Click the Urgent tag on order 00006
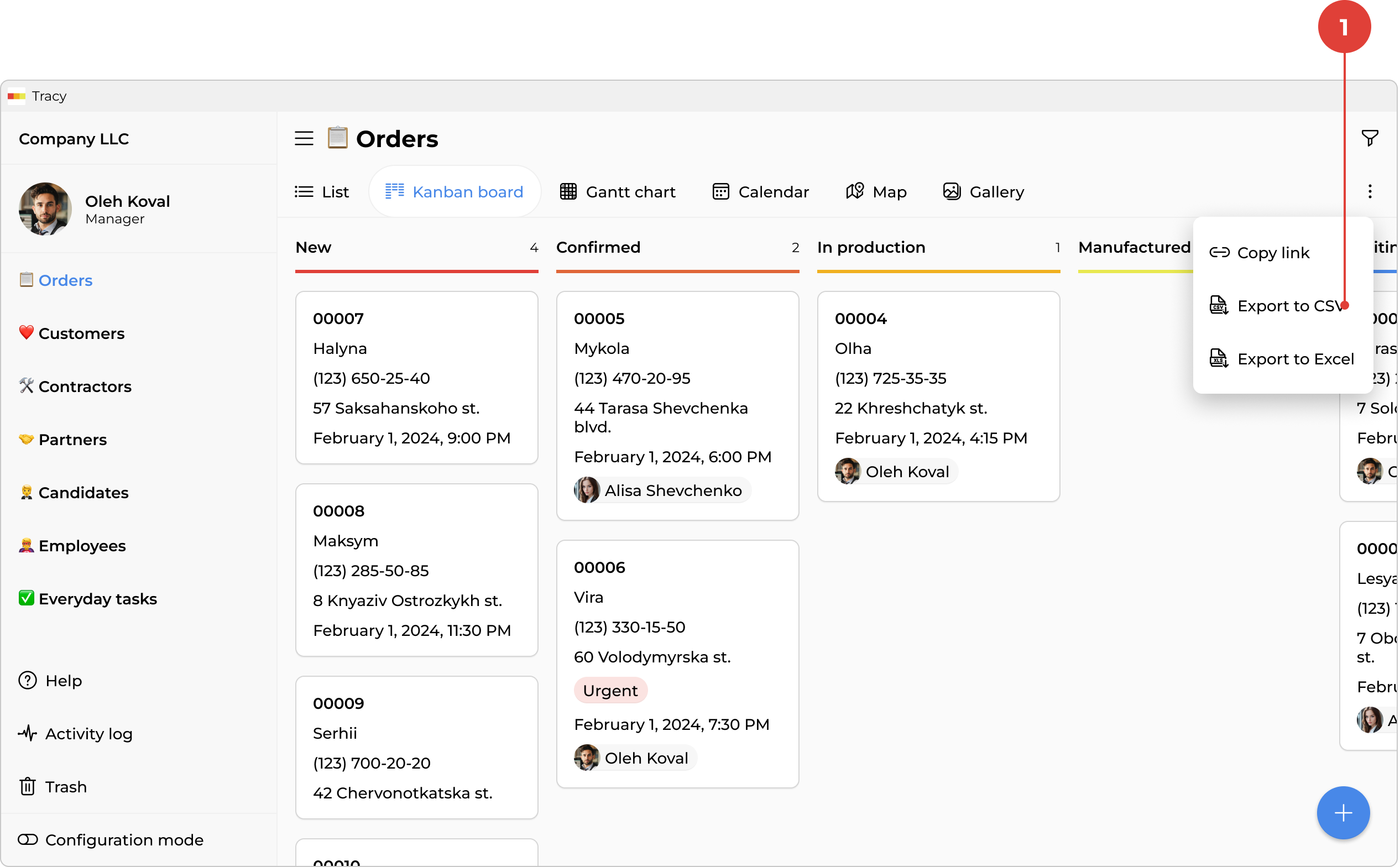 coord(610,691)
